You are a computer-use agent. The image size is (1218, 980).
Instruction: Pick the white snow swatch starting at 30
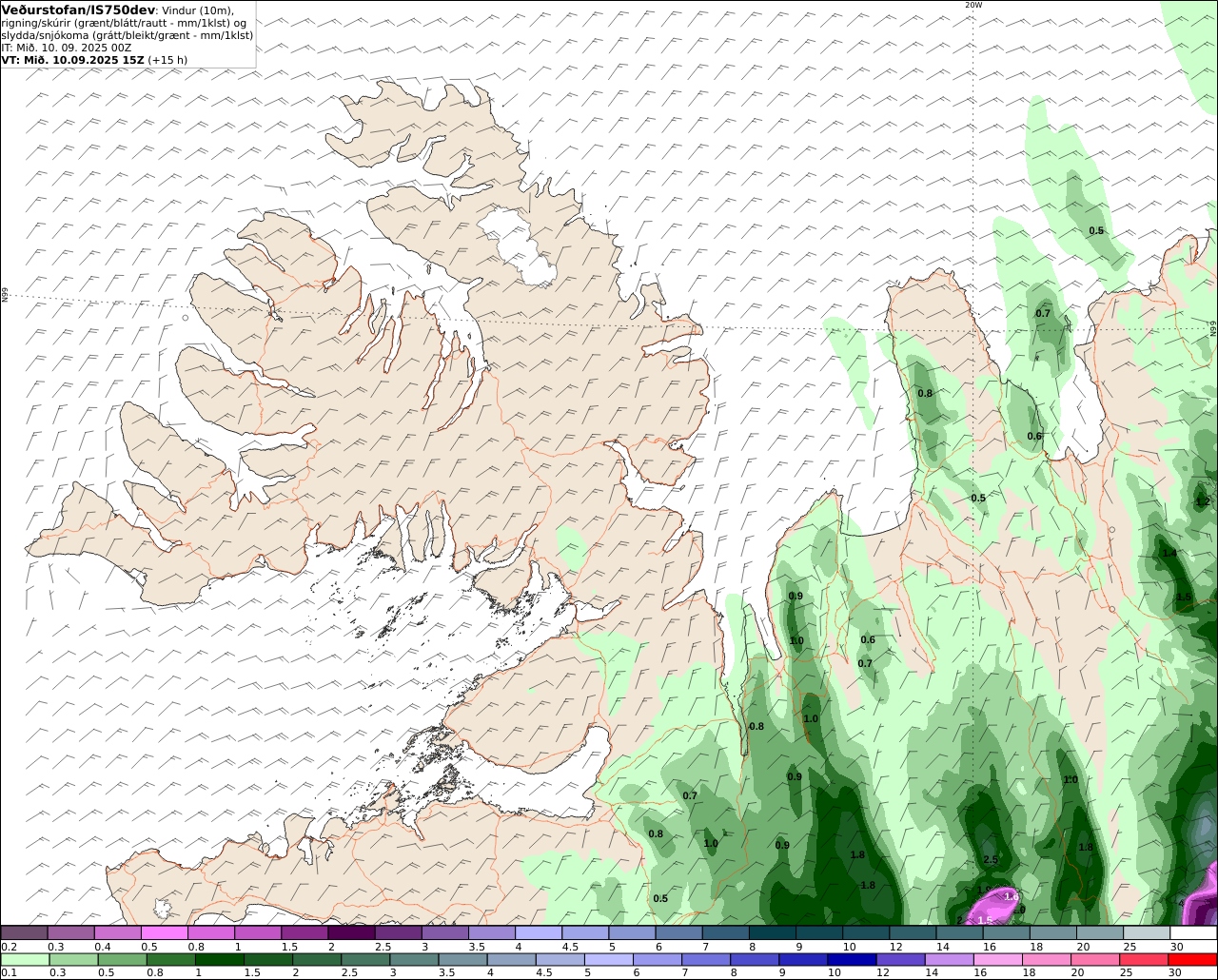click(x=1193, y=932)
